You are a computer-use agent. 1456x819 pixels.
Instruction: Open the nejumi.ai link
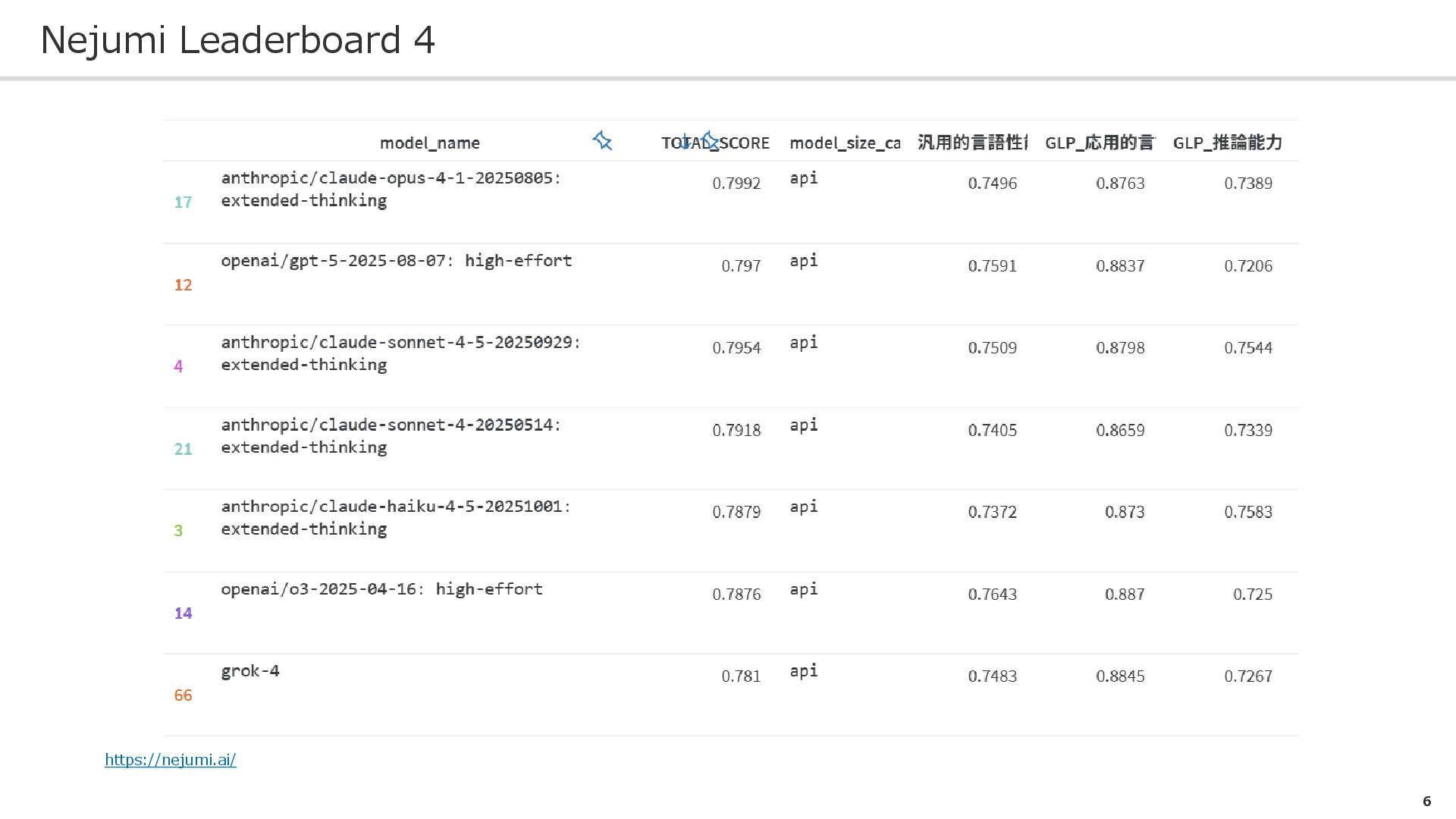pos(170,760)
